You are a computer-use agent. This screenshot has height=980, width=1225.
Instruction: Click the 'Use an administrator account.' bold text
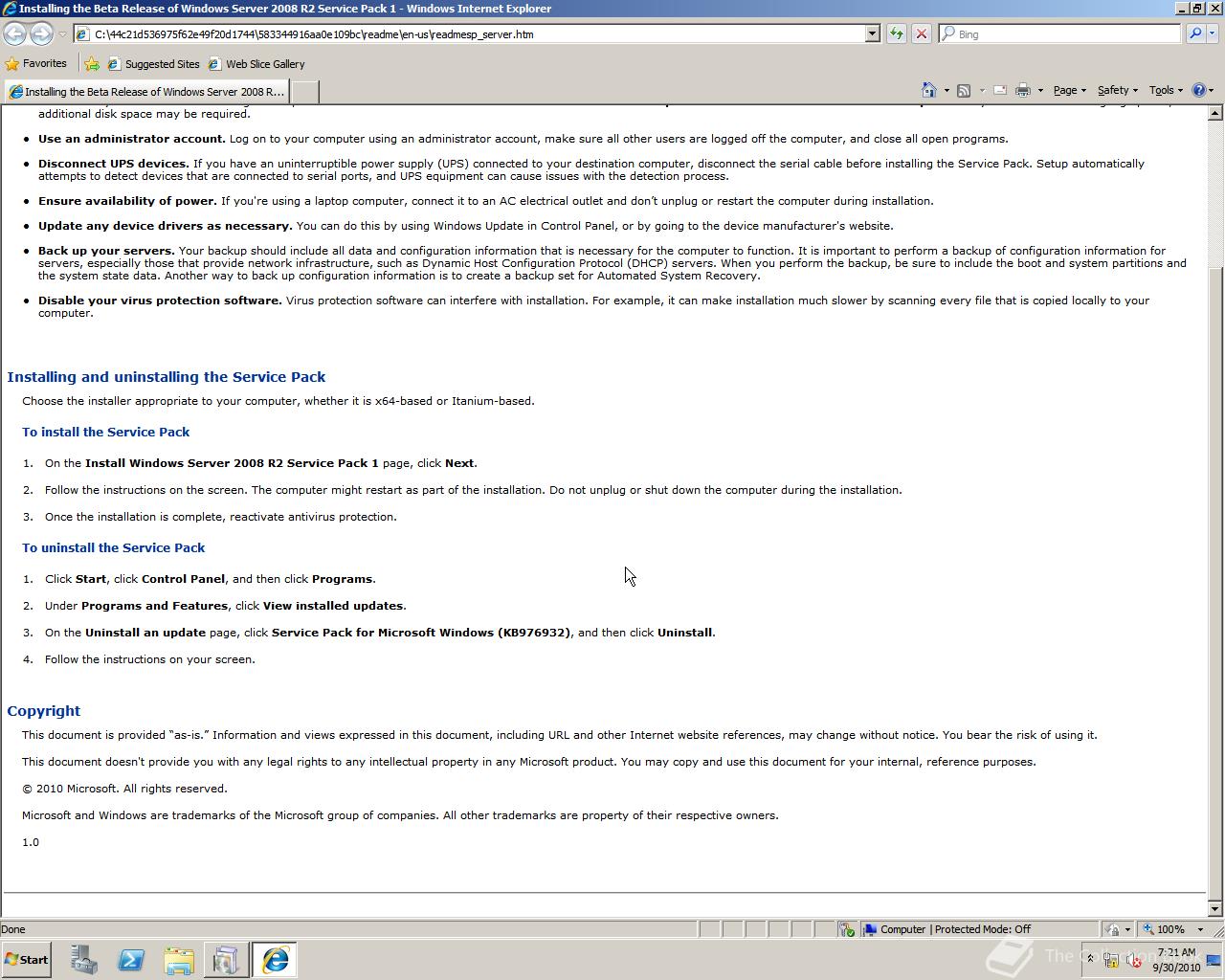(x=132, y=139)
